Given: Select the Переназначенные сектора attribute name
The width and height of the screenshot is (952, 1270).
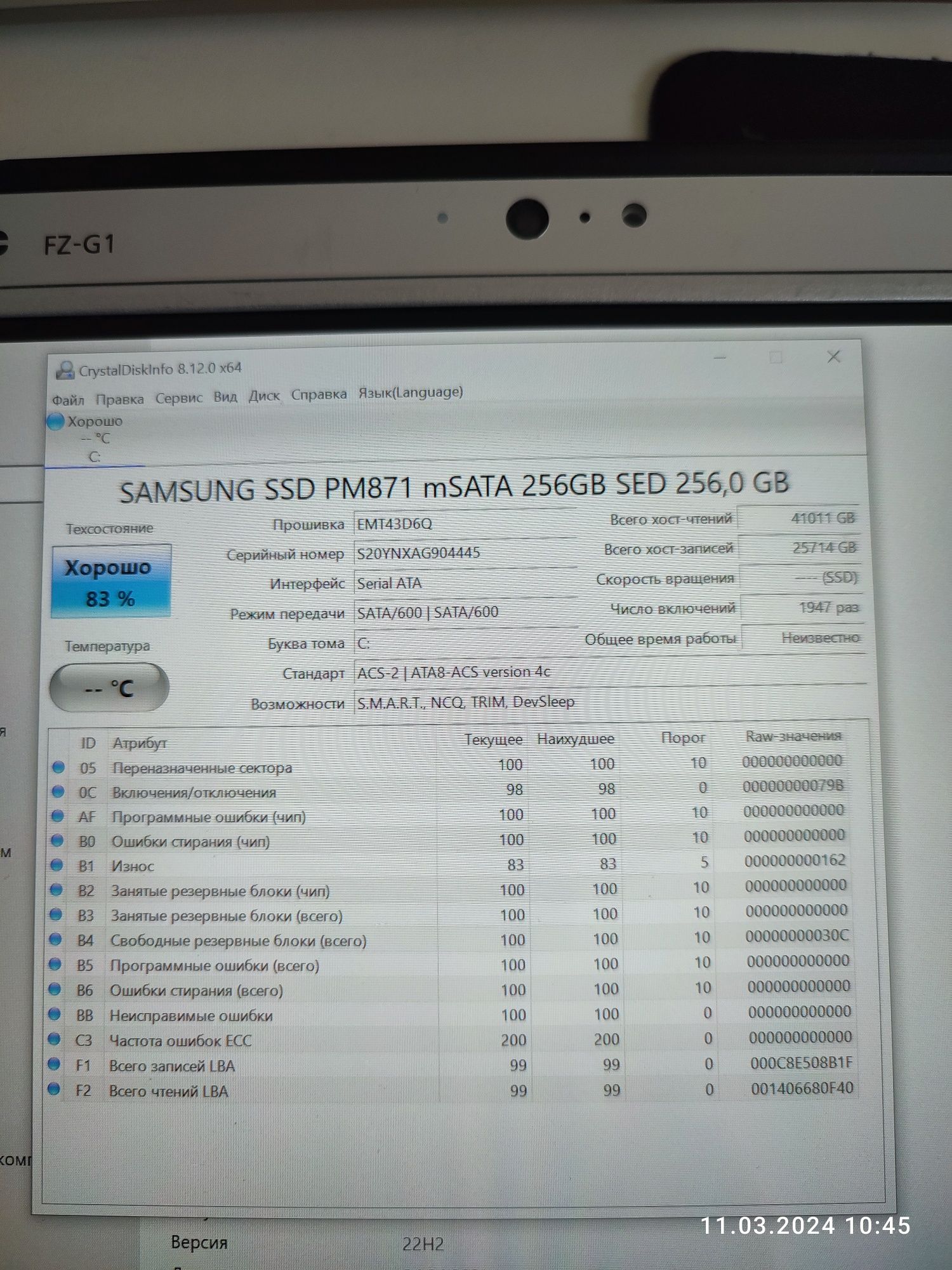Looking at the screenshot, I should 202,768.
